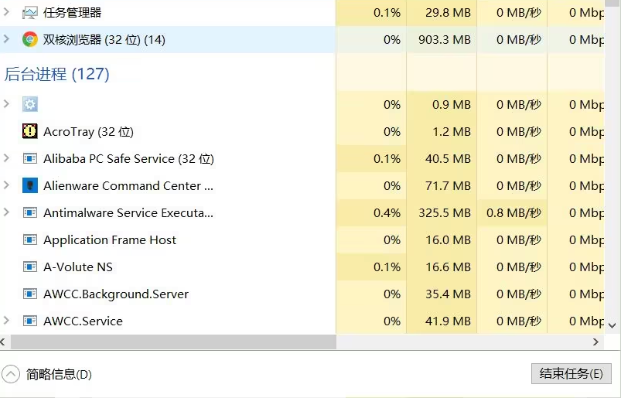This screenshot has height=403, width=625.
Task: Click the 71.7 MB memory value
Action: tap(448, 186)
